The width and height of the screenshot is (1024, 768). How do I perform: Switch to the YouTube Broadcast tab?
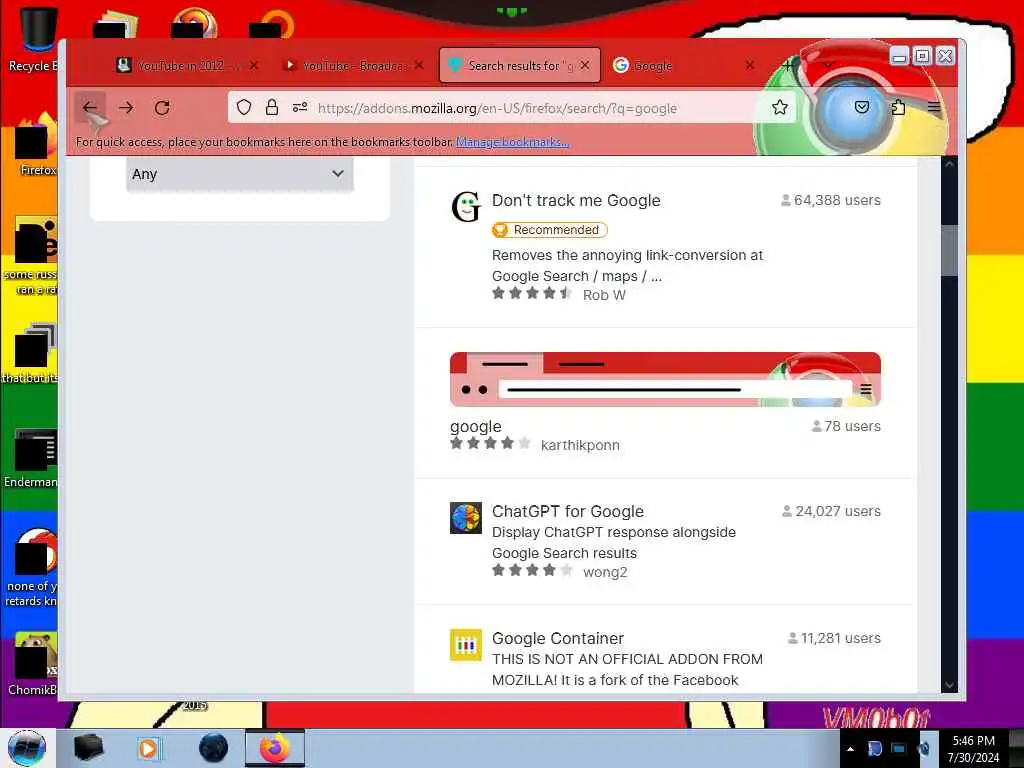353,65
